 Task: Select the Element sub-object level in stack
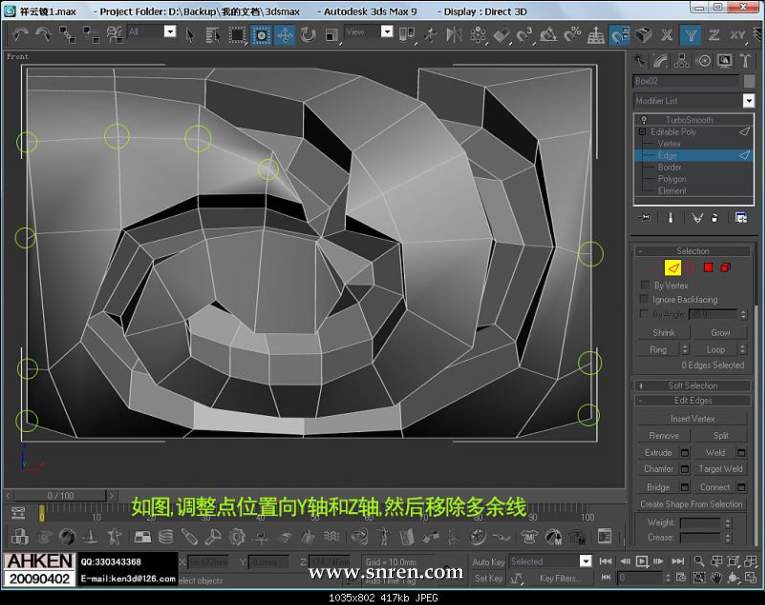671,190
